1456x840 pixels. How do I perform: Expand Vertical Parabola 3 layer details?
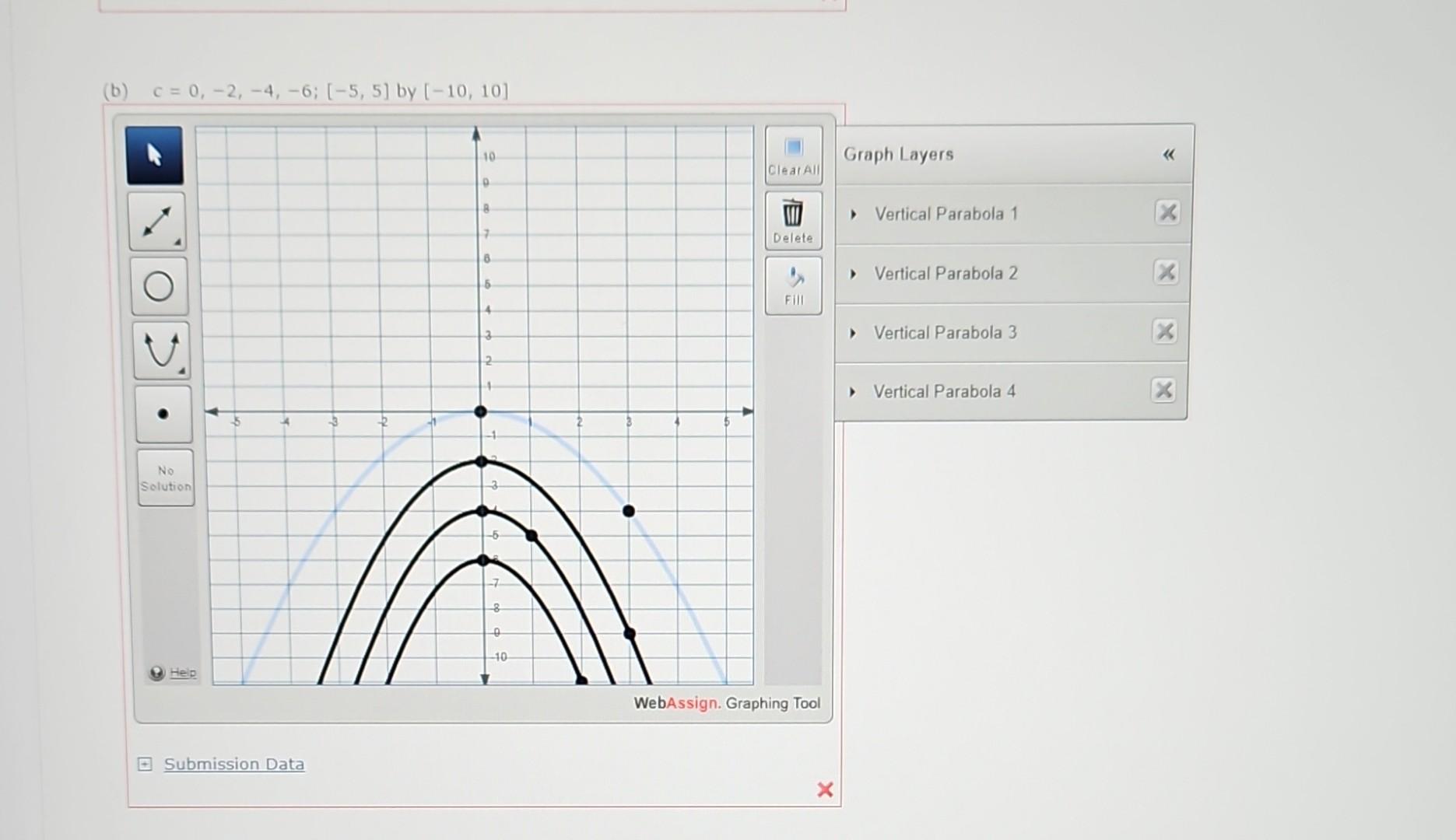tap(852, 332)
